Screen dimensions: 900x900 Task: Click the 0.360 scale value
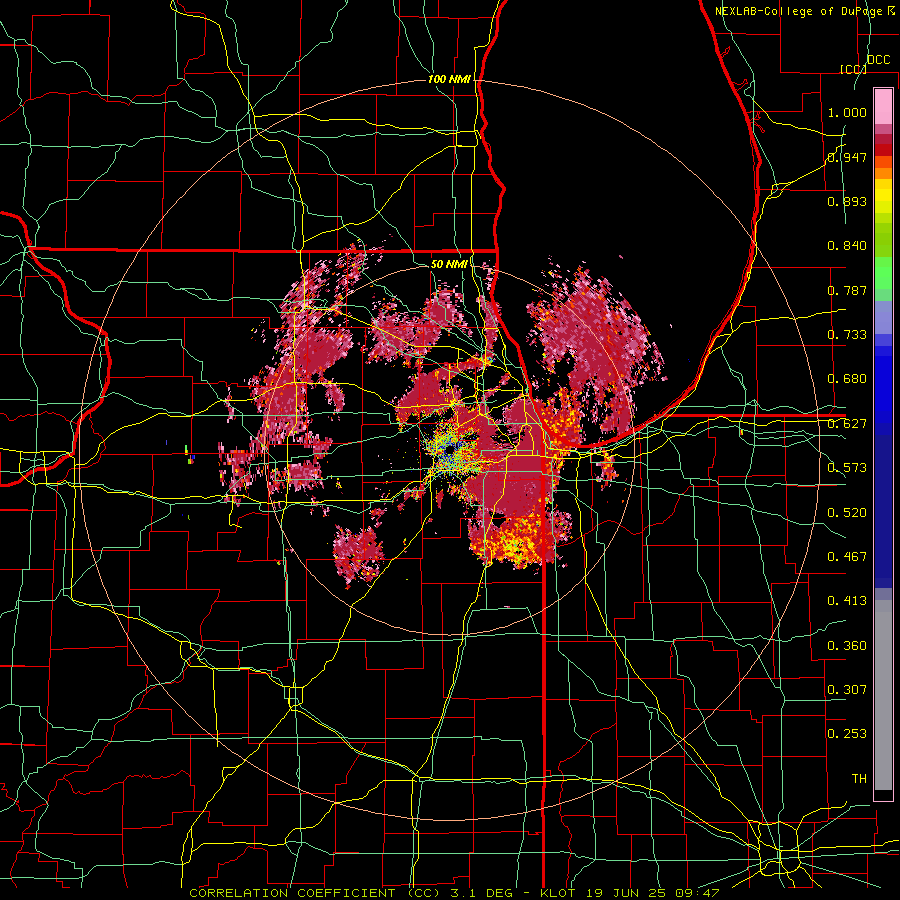click(847, 646)
